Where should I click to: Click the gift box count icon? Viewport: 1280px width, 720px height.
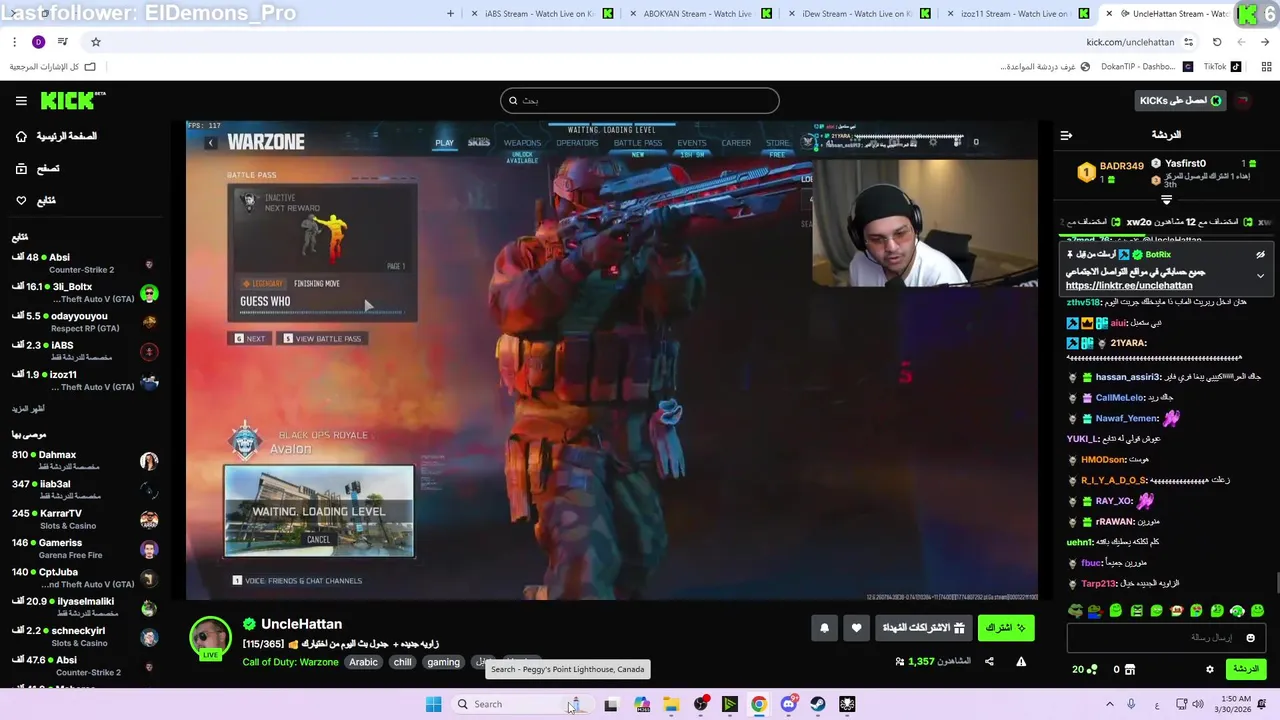click(x=1124, y=669)
